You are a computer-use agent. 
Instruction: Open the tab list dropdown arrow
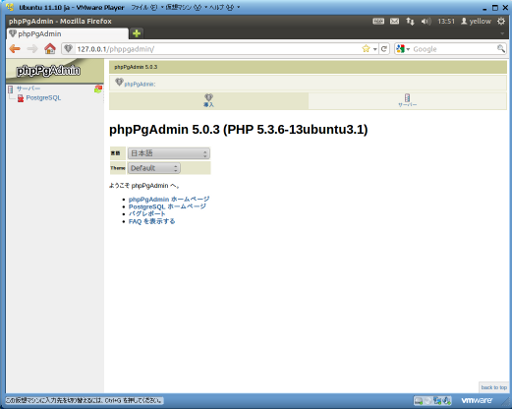pyautogui.click(x=502, y=33)
